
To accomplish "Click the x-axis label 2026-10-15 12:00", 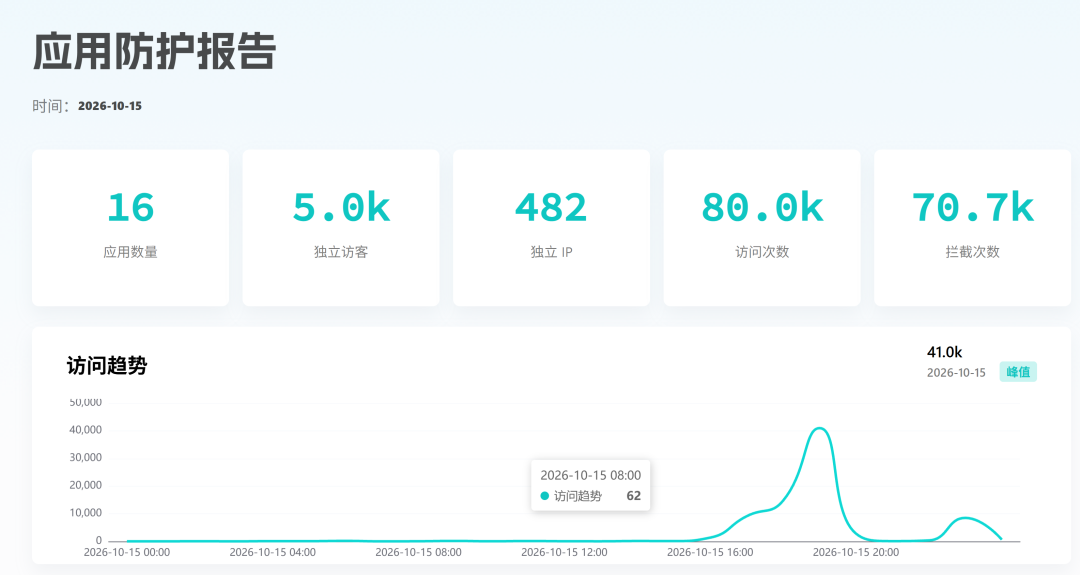I will click(x=564, y=552).
